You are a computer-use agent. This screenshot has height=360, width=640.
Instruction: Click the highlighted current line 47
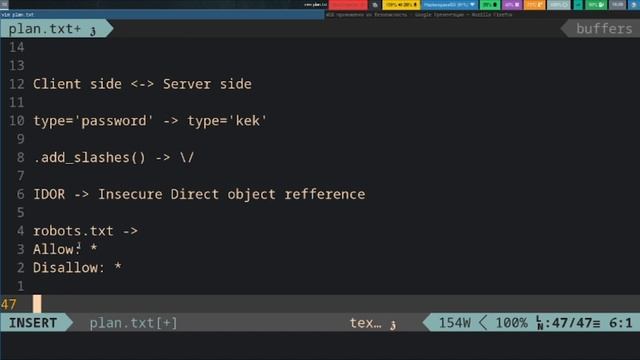320,304
